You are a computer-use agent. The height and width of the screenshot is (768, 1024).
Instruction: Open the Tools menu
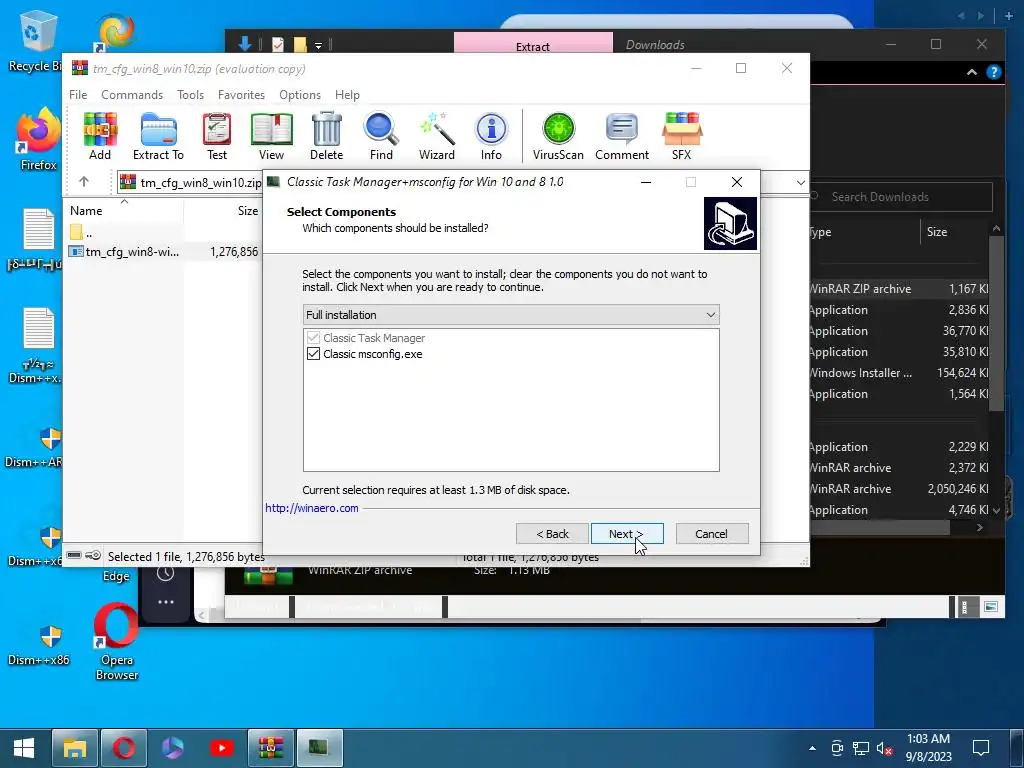click(x=190, y=95)
